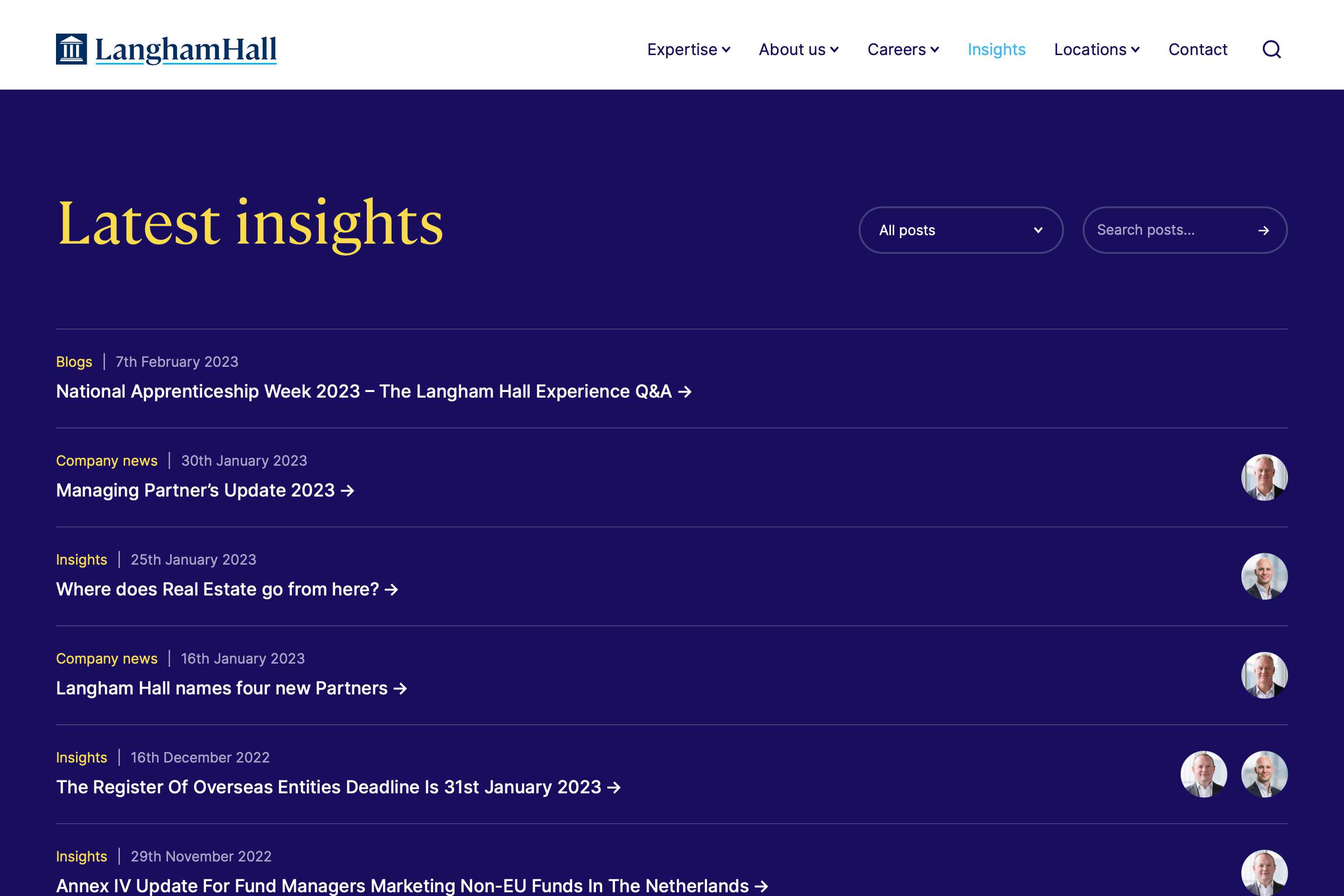
Task: Click first author photo on Overseas Entities post
Action: tap(1204, 774)
